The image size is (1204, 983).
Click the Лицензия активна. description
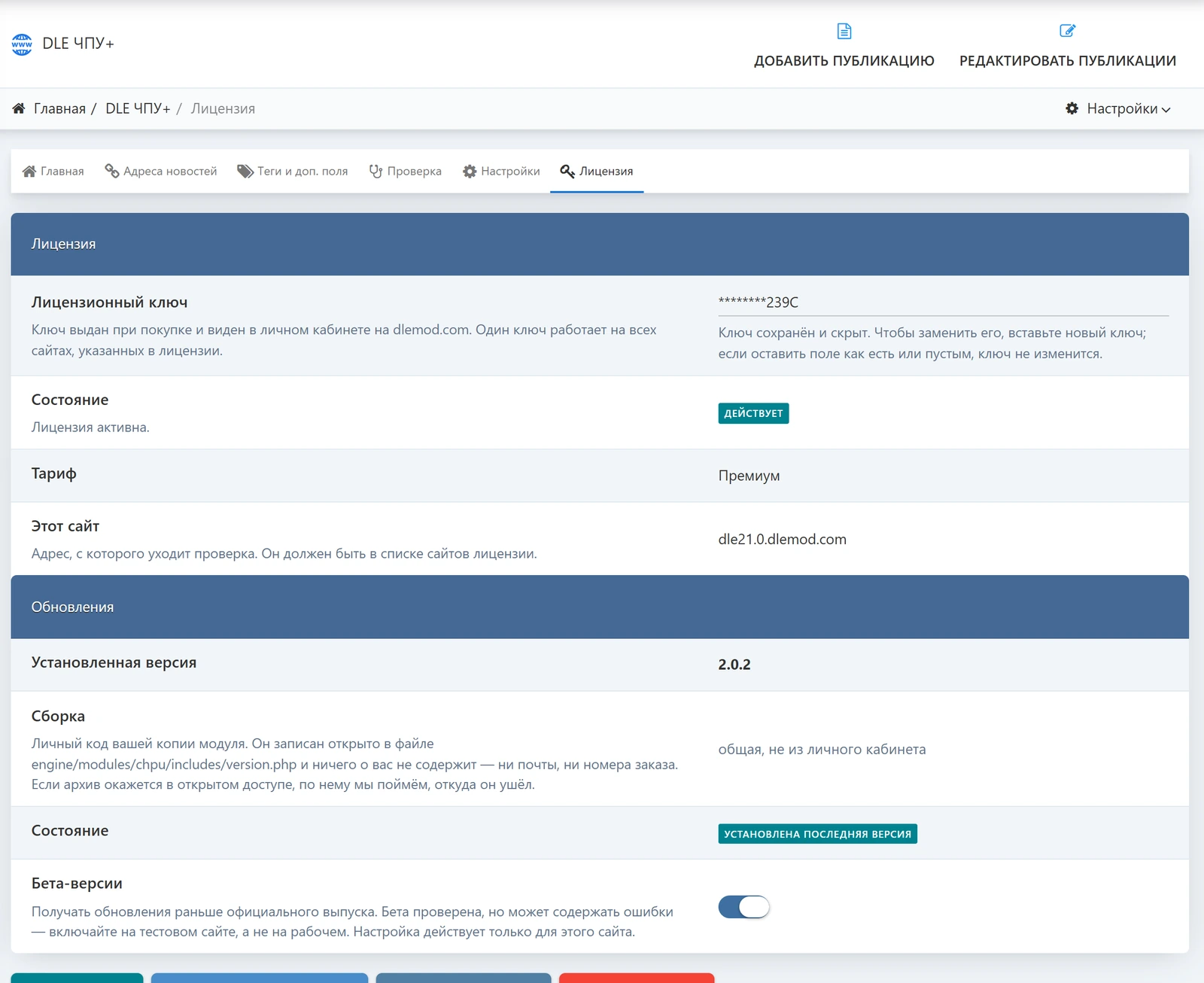click(90, 428)
